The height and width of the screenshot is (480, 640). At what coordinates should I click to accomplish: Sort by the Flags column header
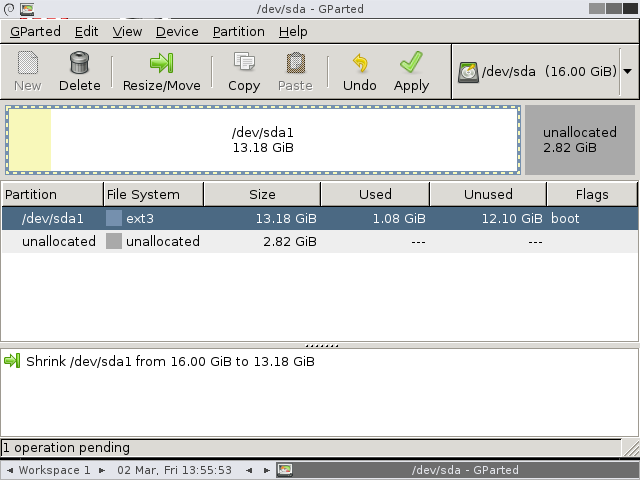click(x=592, y=194)
